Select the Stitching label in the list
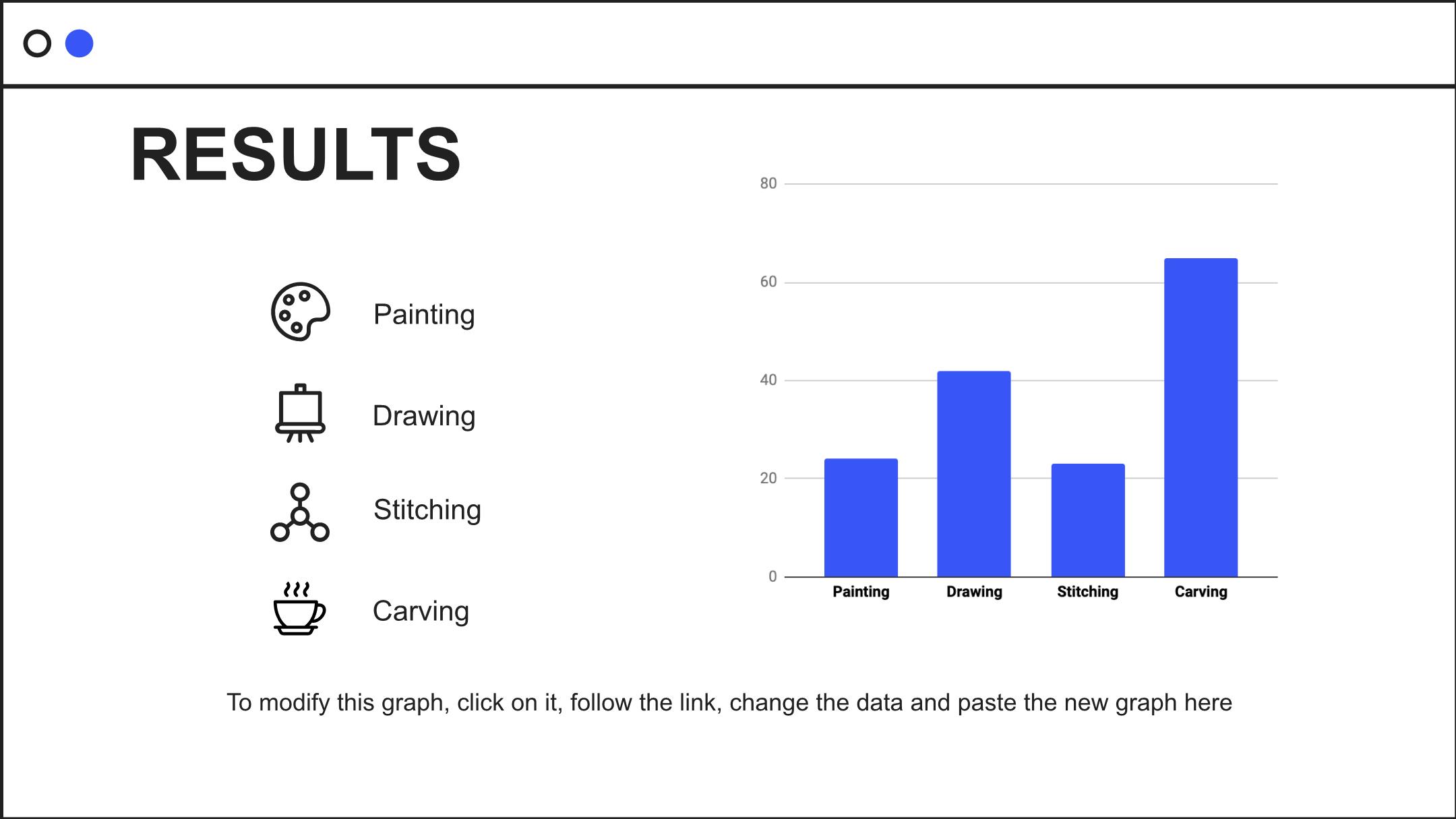Viewport: 1456px width, 819px height. click(x=427, y=510)
